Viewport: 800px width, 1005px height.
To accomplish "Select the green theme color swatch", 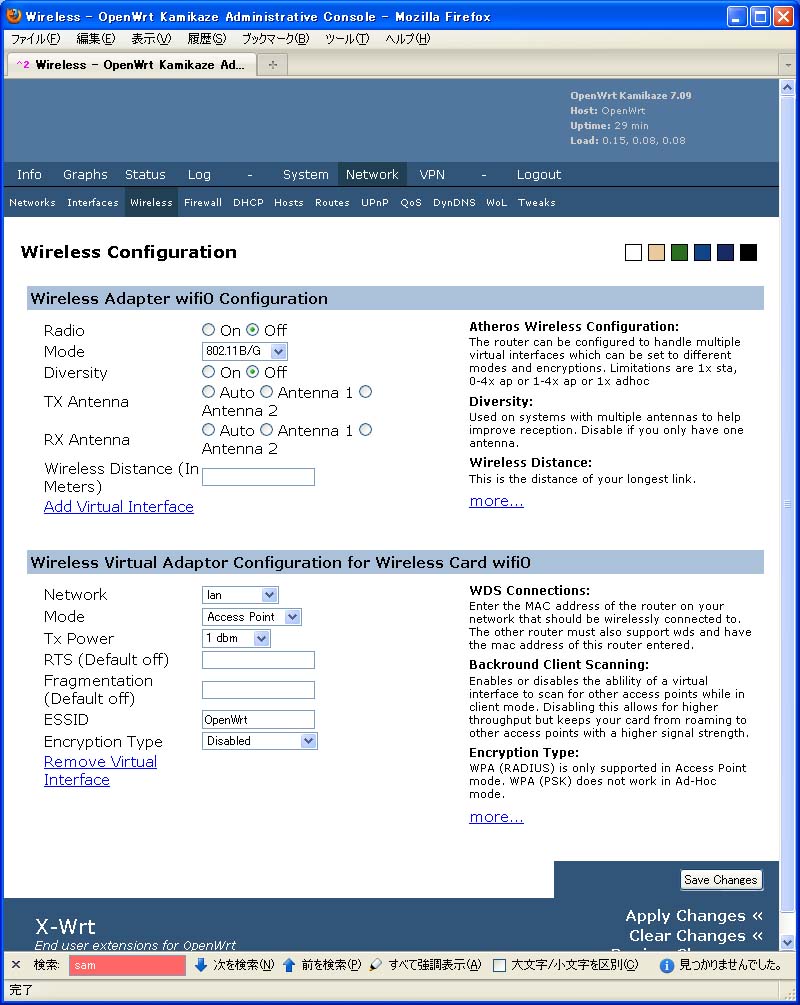I will coord(679,253).
